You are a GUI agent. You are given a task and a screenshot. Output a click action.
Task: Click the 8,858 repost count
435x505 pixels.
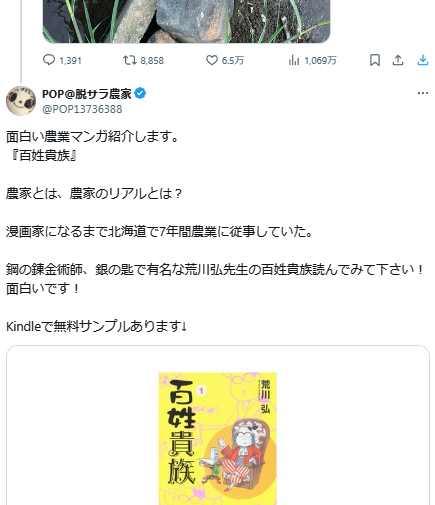tap(152, 61)
